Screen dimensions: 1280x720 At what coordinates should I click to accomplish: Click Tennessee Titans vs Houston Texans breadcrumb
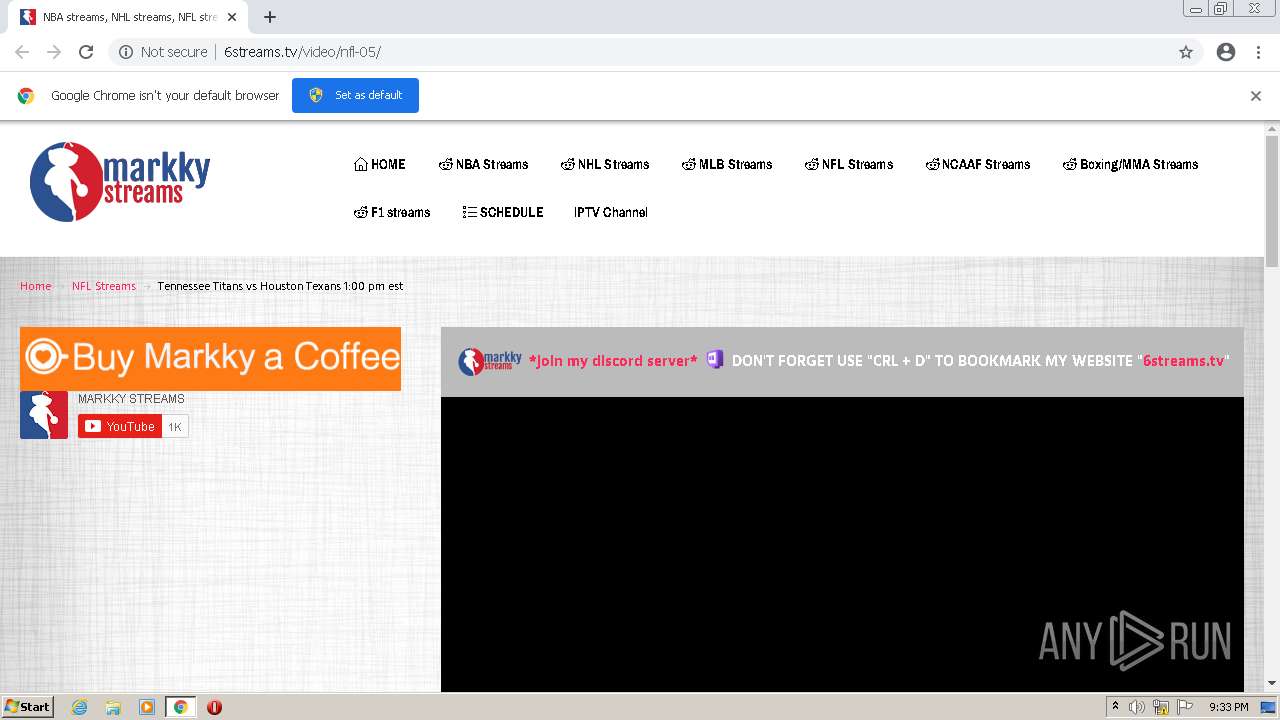click(280, 286)
